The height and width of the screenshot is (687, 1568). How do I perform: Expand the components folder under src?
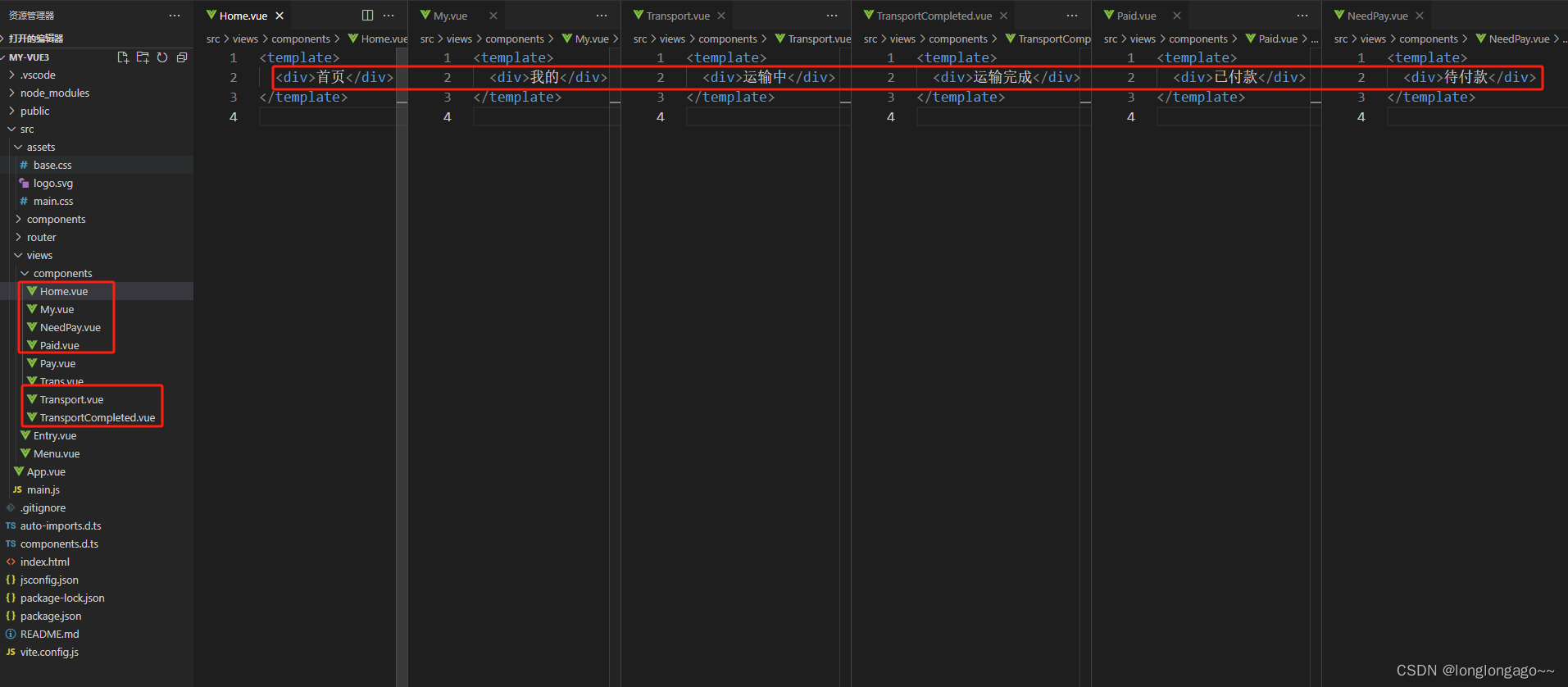click(x=97, y=219)
